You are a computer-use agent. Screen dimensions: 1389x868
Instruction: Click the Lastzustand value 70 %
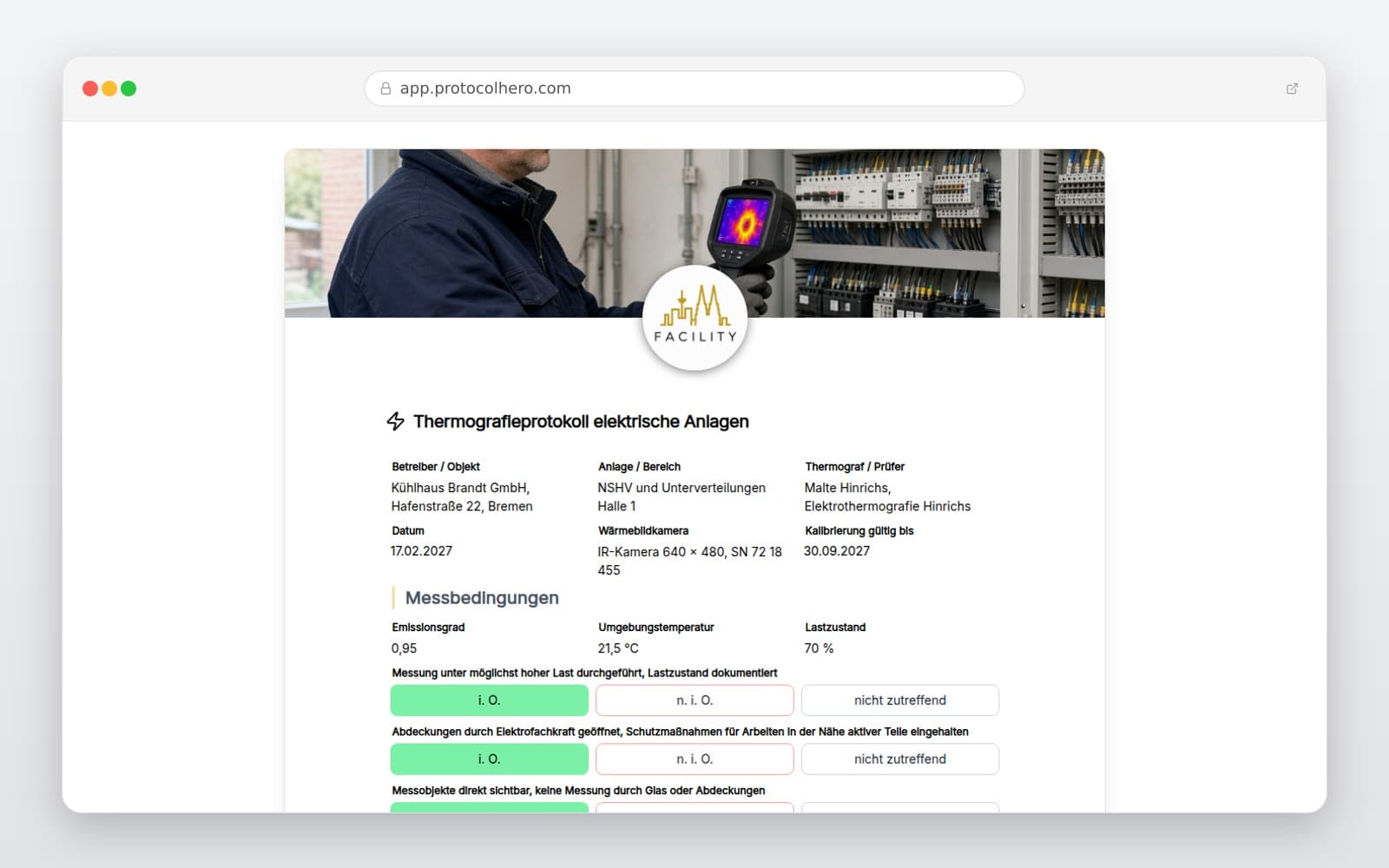[819, 648]
